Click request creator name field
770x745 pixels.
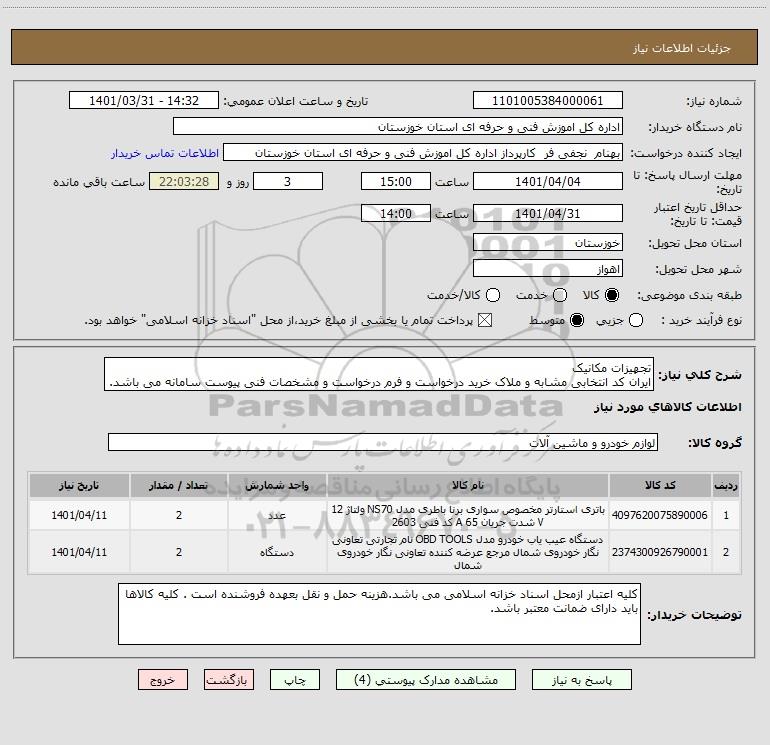423,153
